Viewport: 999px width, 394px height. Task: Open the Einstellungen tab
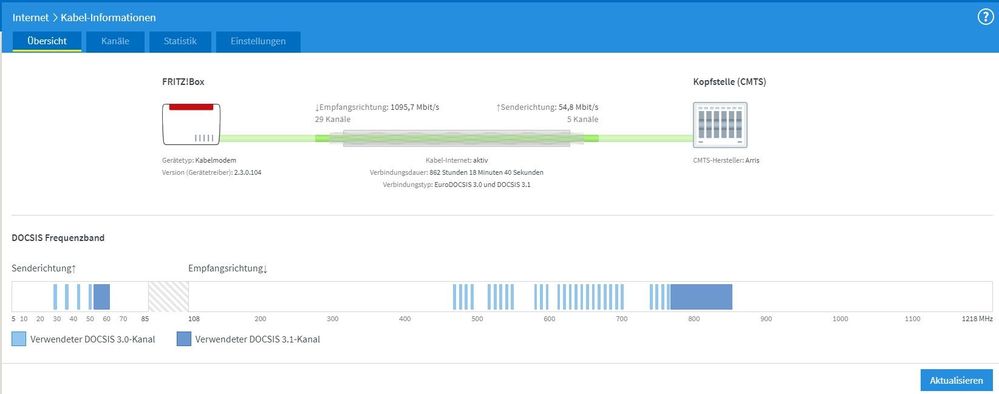[x=258, y=41]
